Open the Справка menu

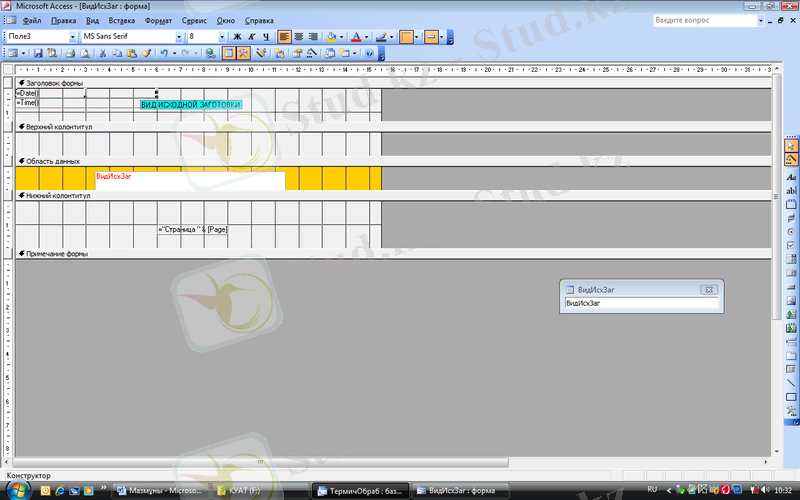coord(259,21)
